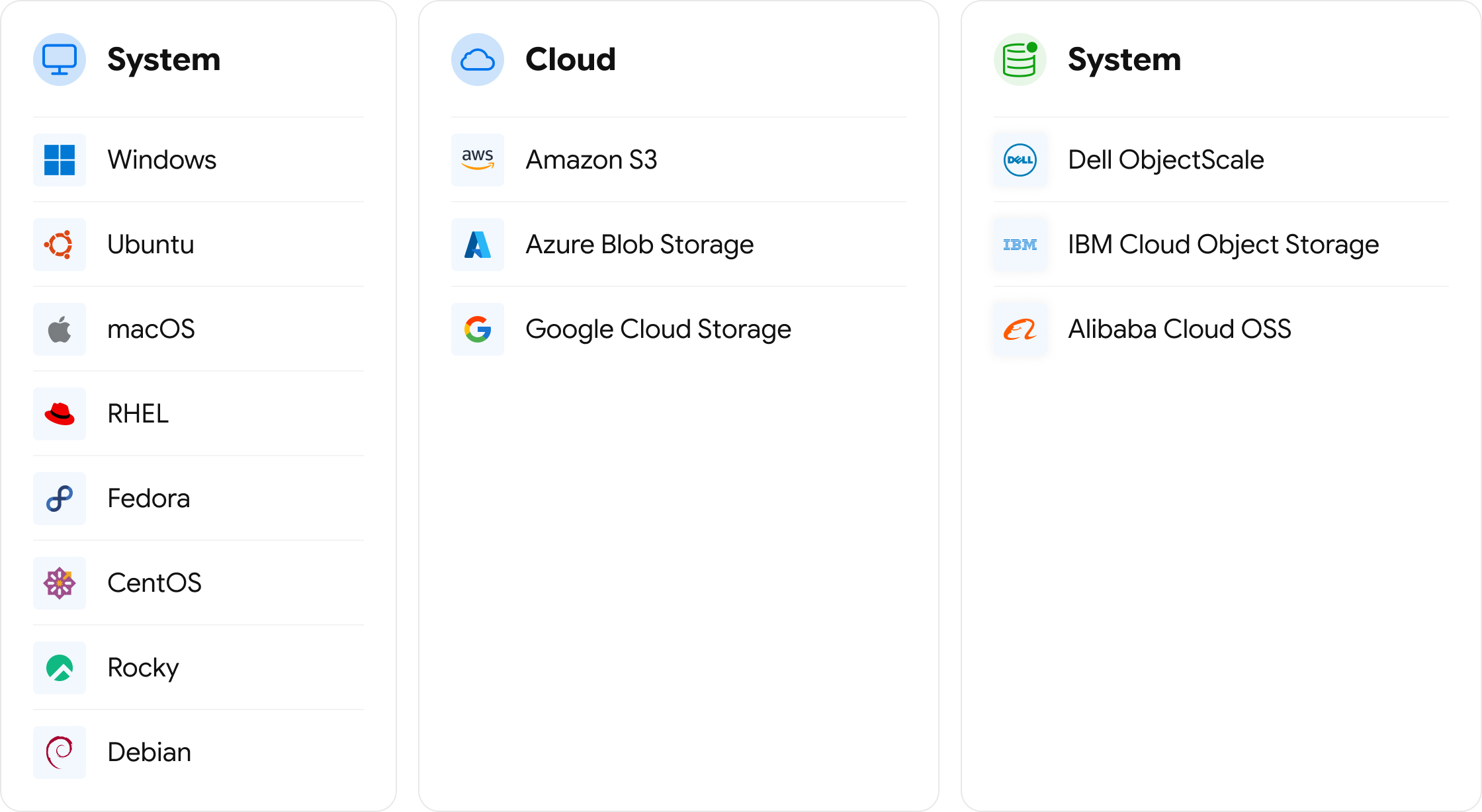Screen dimensions: 1482x812
Task: Choose Azure Blob Storage text
Action: (x=640, y=245)
